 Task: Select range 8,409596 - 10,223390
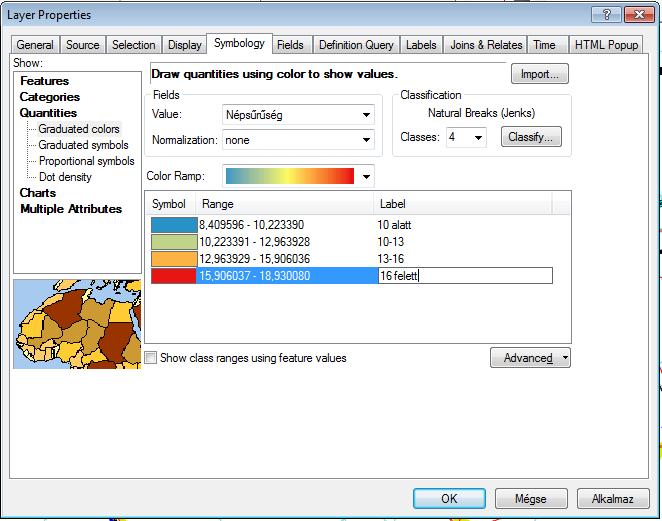(252, 225)
